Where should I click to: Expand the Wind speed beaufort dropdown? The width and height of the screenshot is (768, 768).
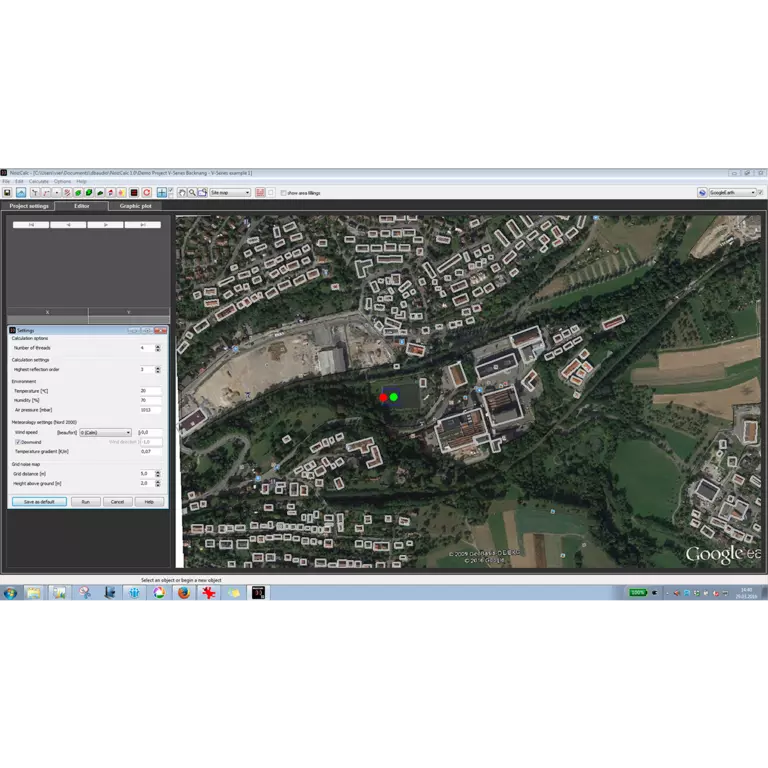(105, 433)
